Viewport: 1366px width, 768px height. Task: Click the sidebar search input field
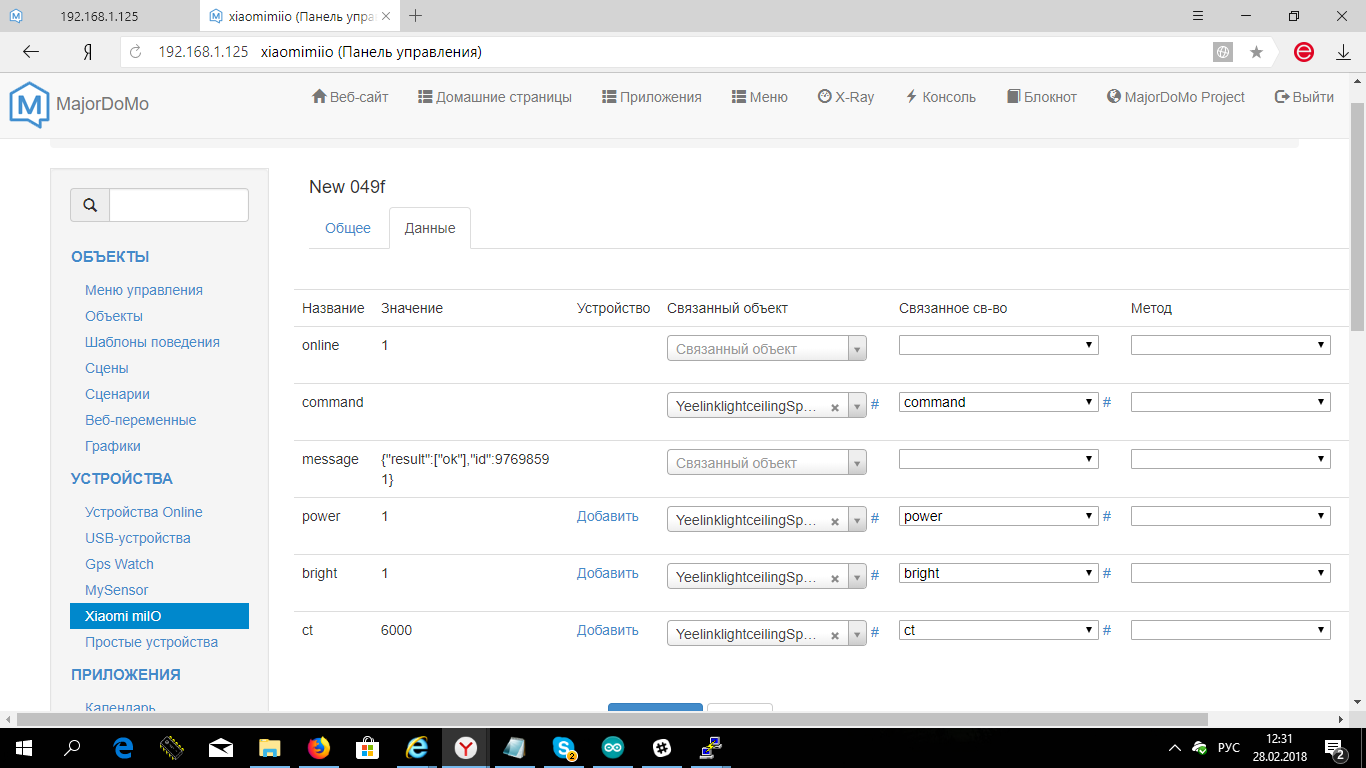178,205
